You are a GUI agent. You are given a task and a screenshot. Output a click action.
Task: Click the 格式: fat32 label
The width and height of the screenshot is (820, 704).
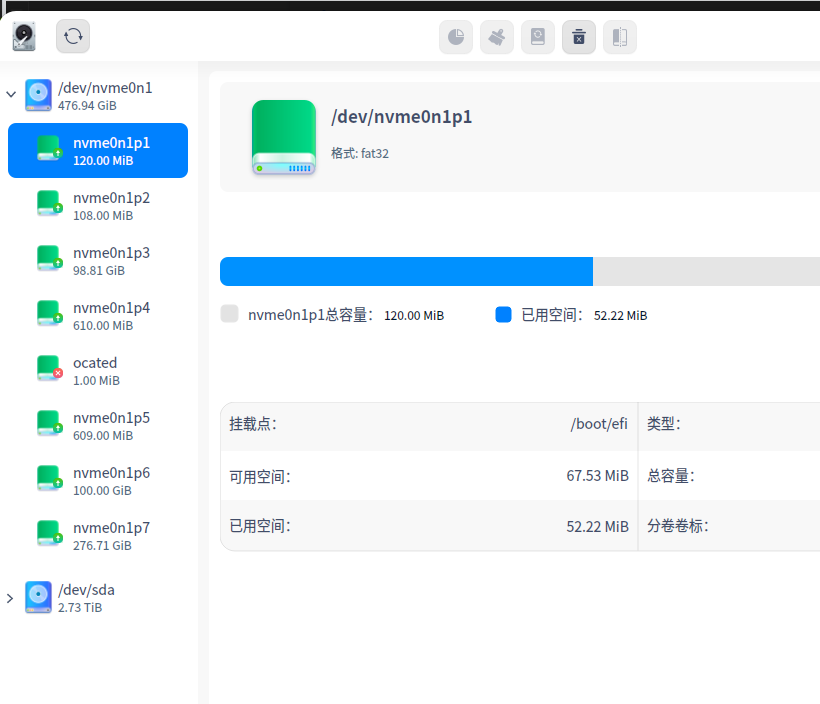click(360, 153)
